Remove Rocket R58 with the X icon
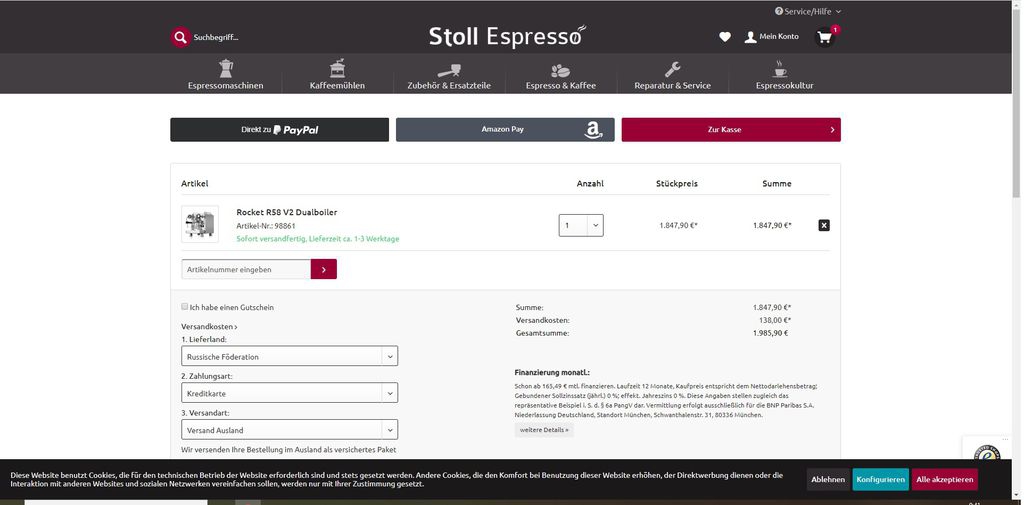 point(824,225)
